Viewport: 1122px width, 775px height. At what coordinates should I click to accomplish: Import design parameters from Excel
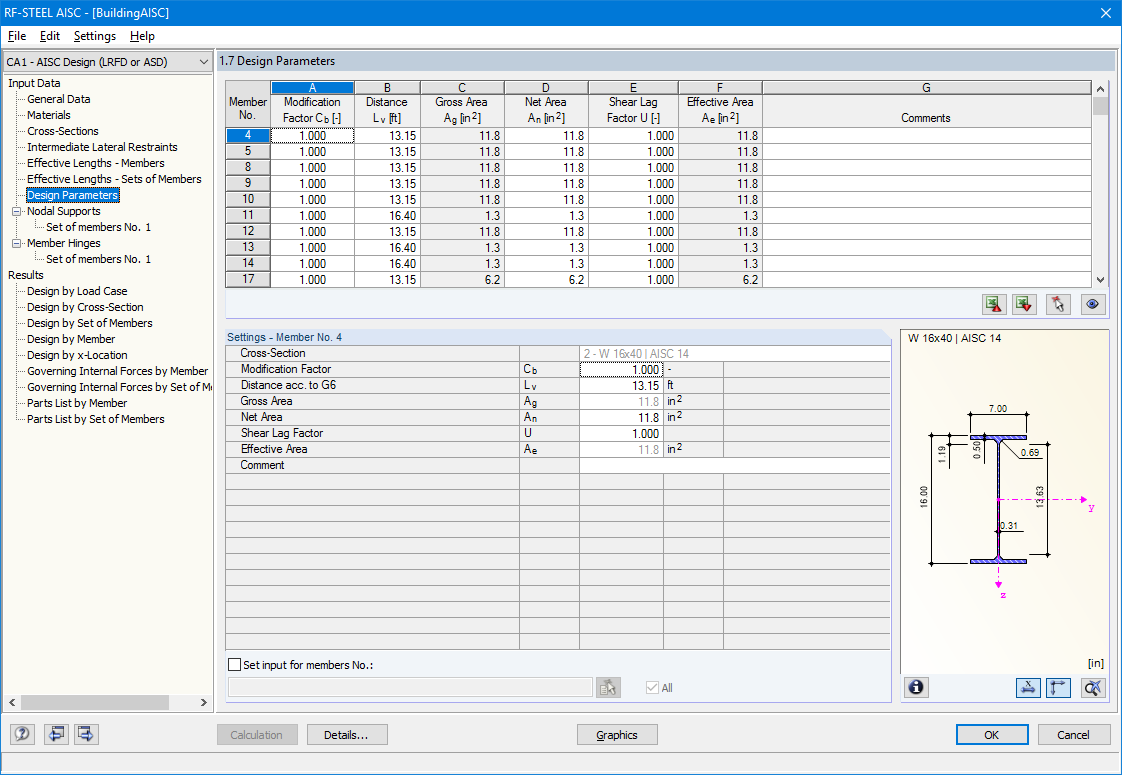[994, 304]
